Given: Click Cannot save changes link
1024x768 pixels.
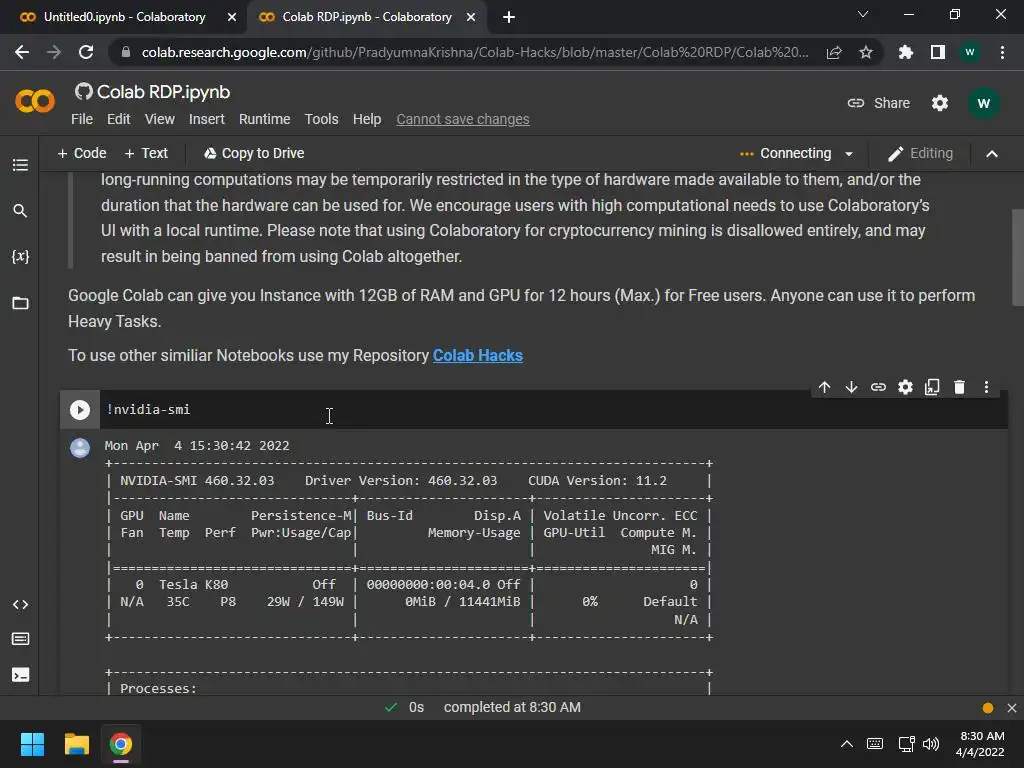Looking at the screenshot, I should 463,120.
